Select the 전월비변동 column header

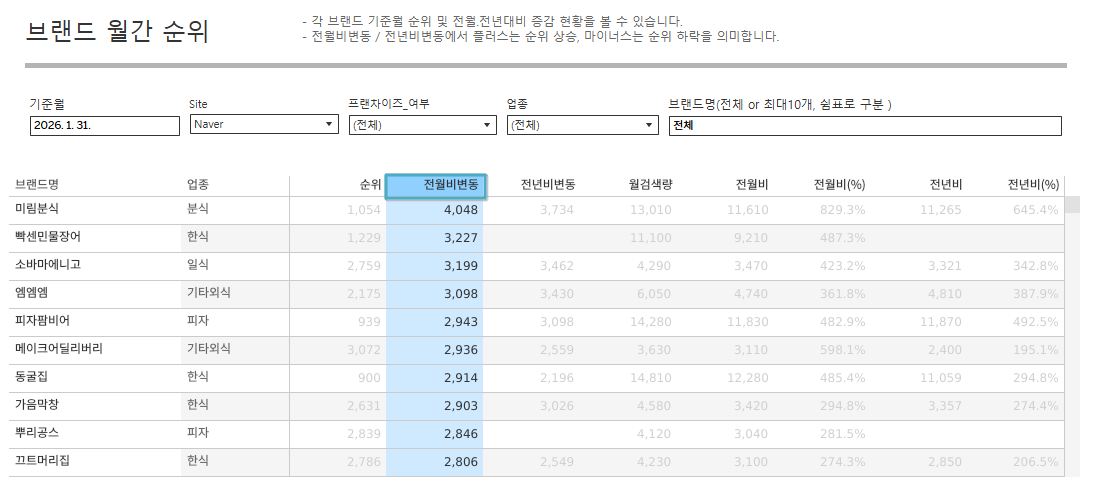click(x=436, y=185)
